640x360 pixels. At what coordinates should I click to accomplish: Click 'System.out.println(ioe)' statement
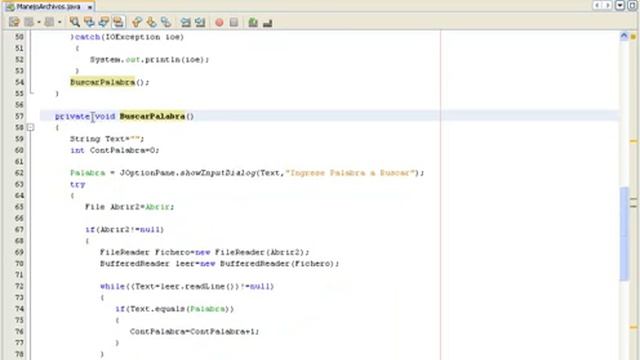point(149,60)
